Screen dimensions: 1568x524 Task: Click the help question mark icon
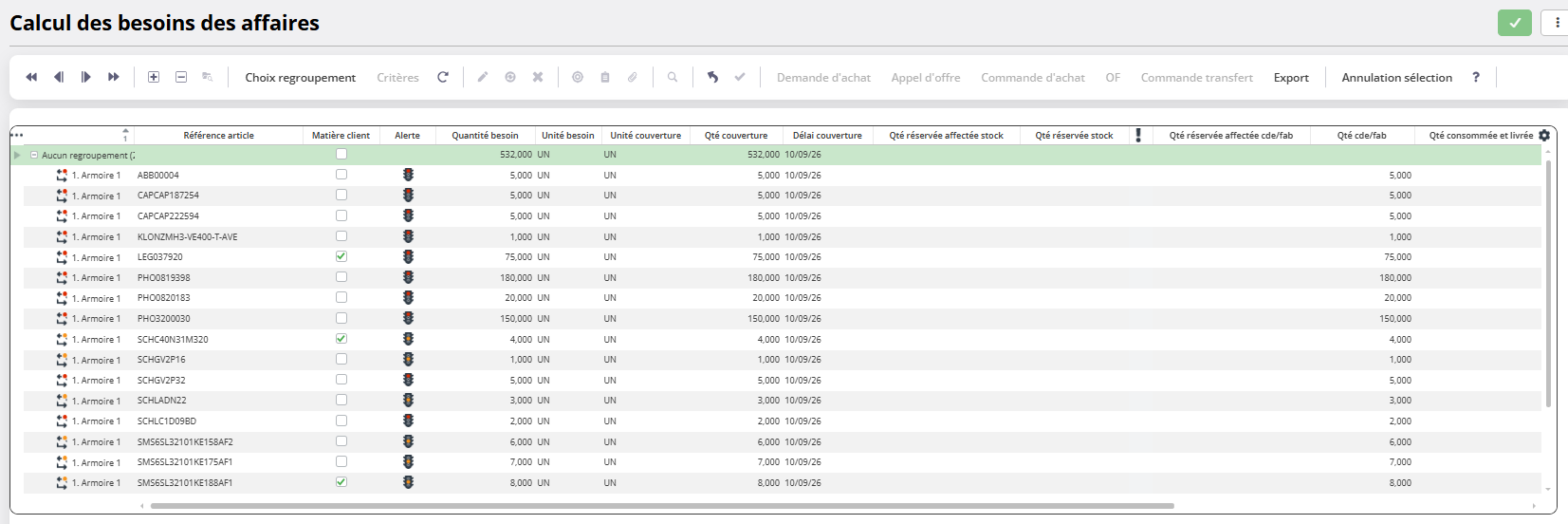pos(1476,77)
